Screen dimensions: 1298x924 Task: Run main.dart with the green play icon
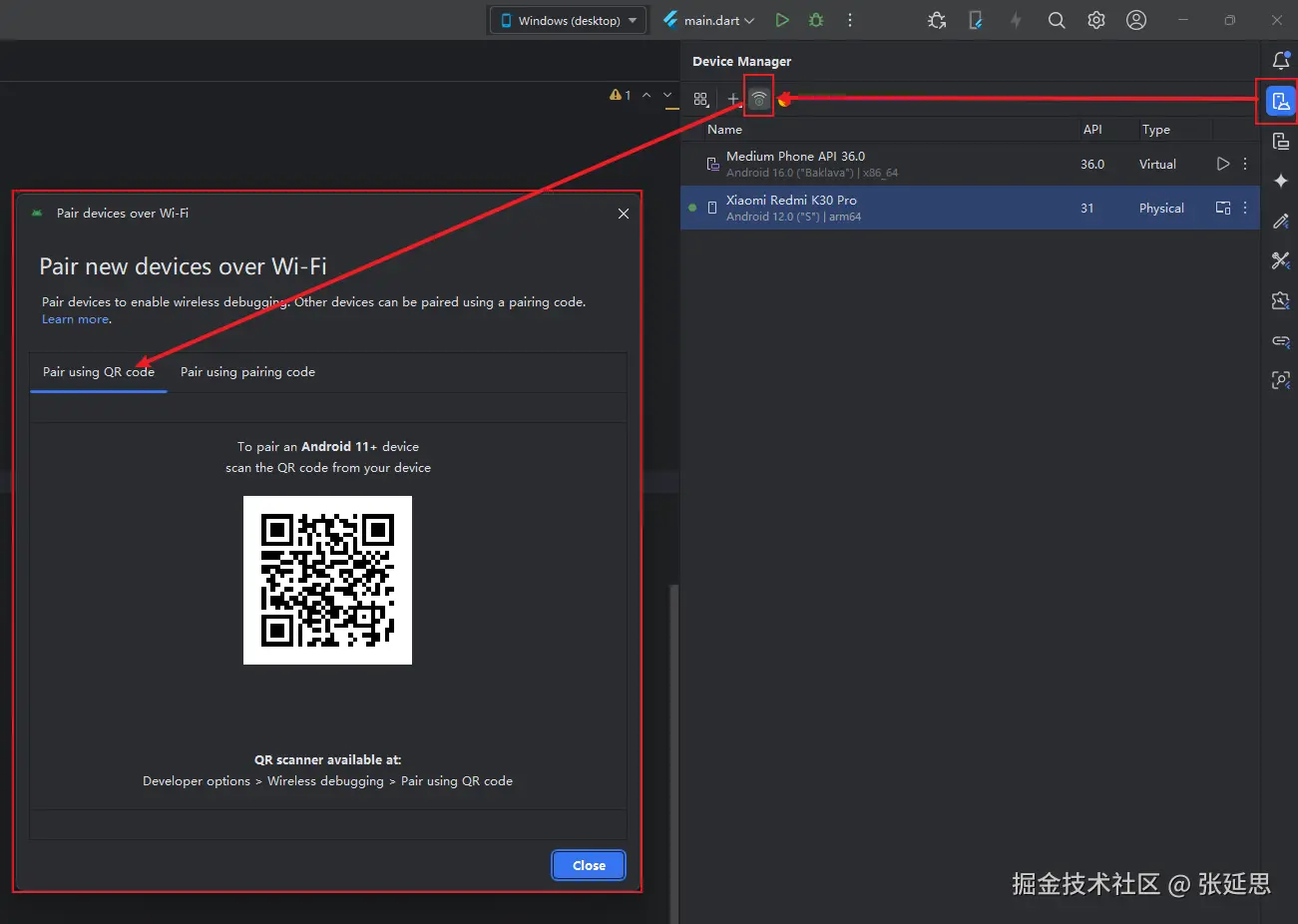click(x=782, y=20)
